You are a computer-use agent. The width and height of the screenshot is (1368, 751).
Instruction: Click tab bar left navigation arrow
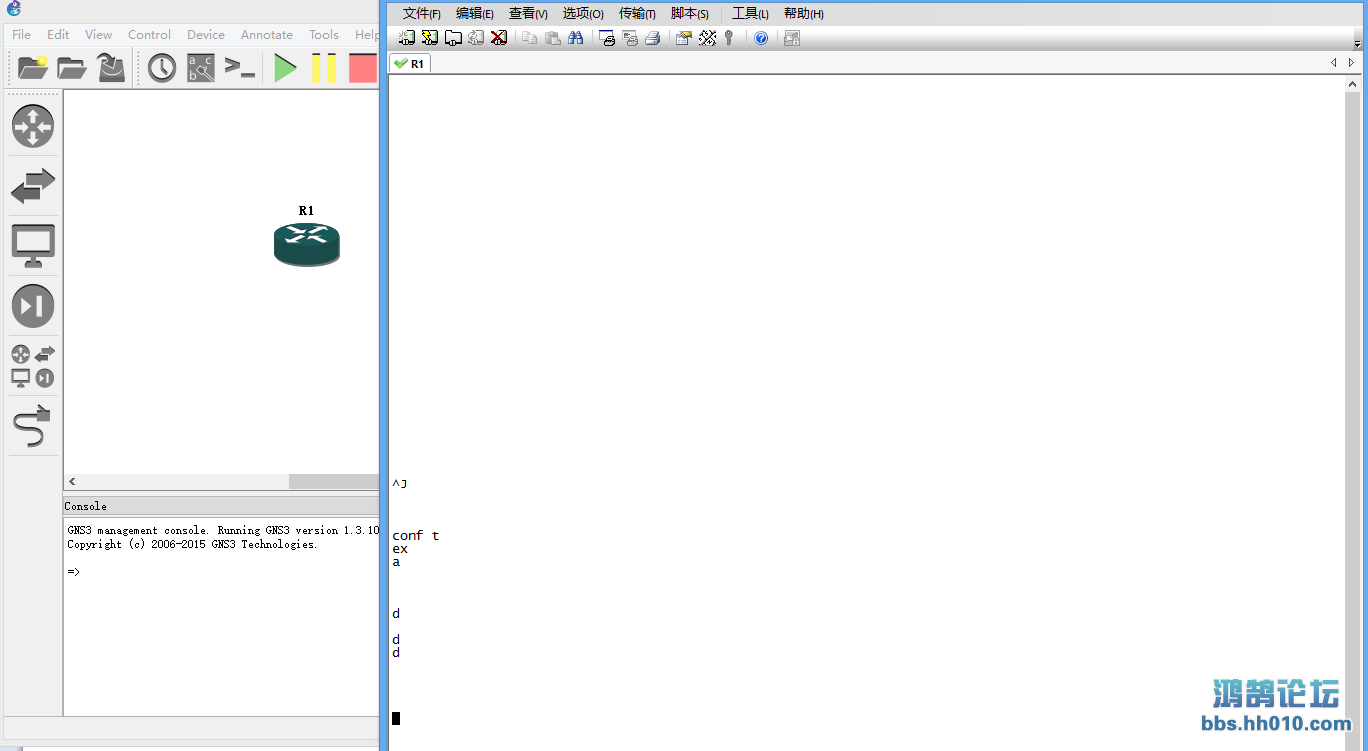[x=1333, y=63]
